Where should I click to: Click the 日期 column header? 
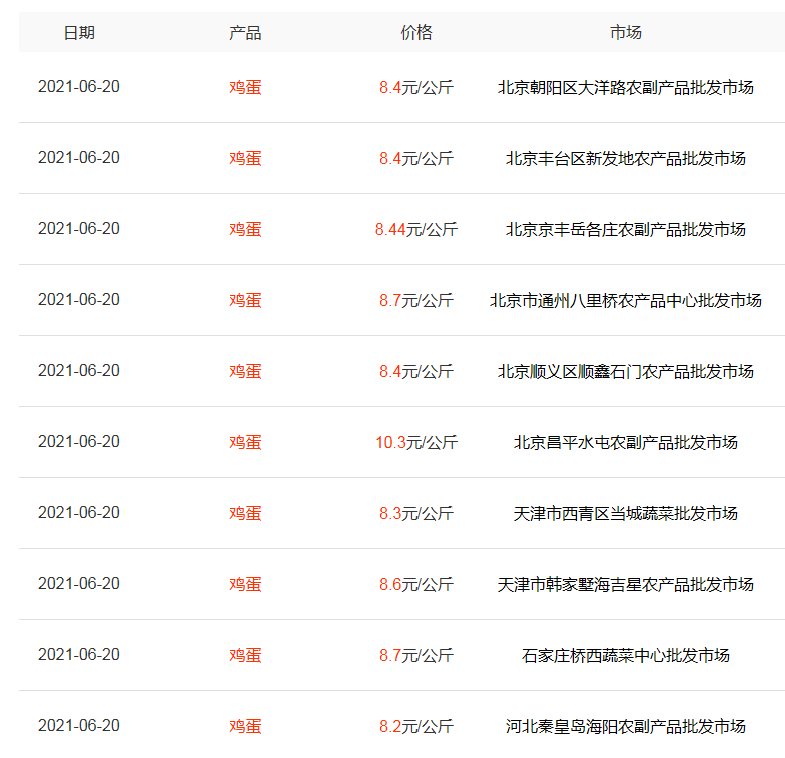pyautogui.click(x=79, y=33)
